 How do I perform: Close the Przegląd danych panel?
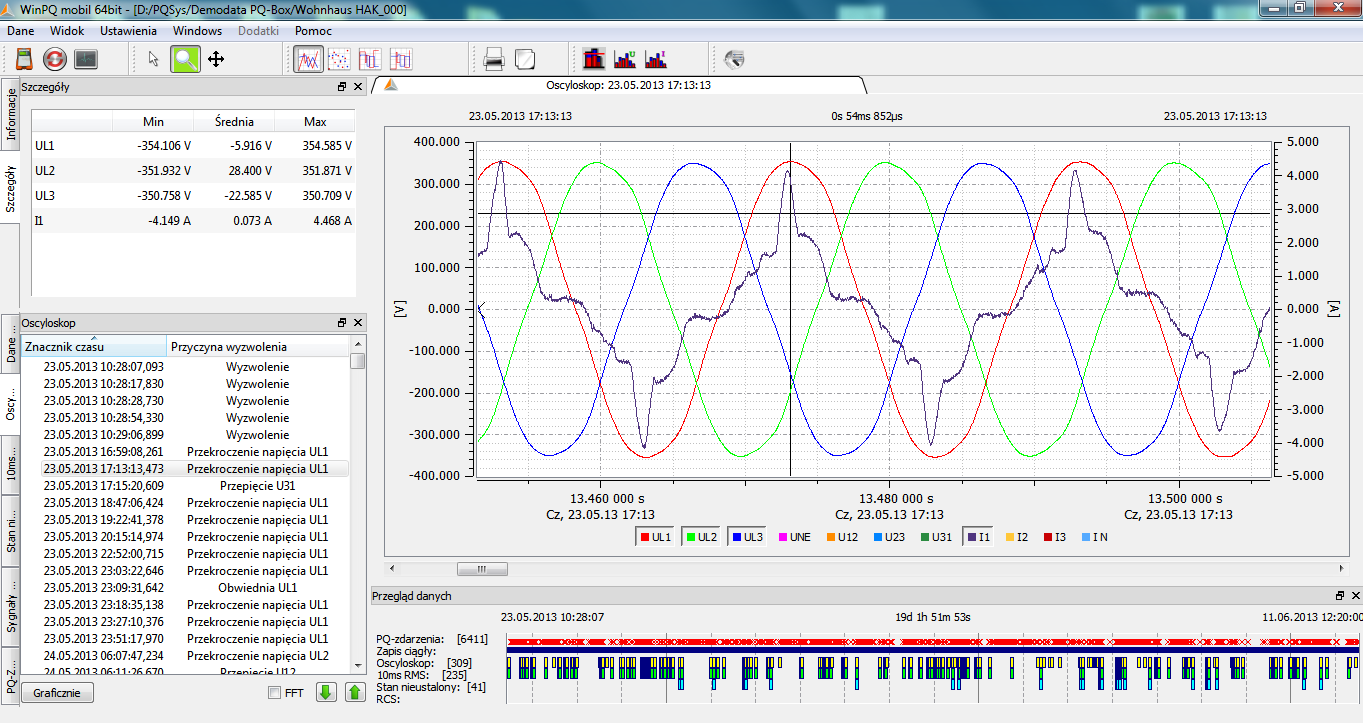click(x=1354, y=596)
